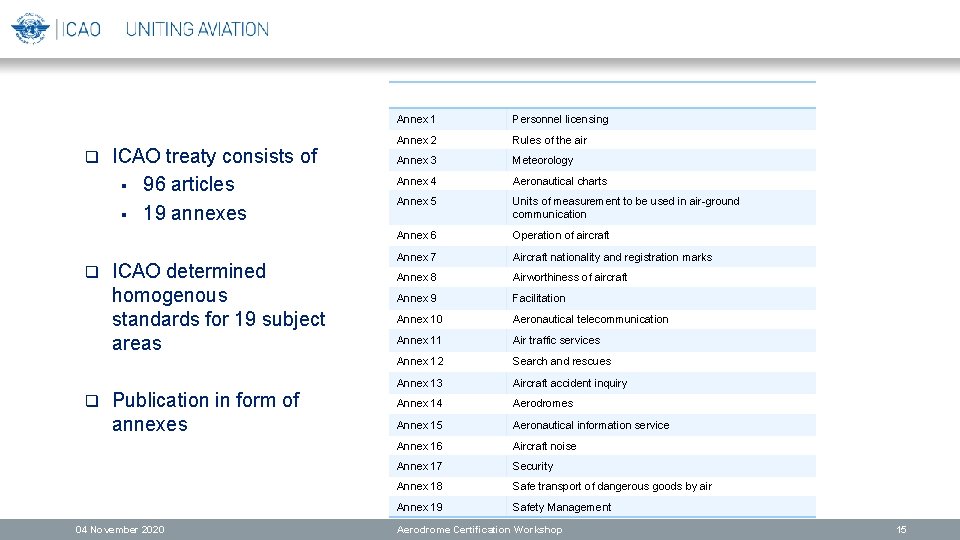Click the 'Annex 7' table cell

pyautogui.click(x=448, y=257)
